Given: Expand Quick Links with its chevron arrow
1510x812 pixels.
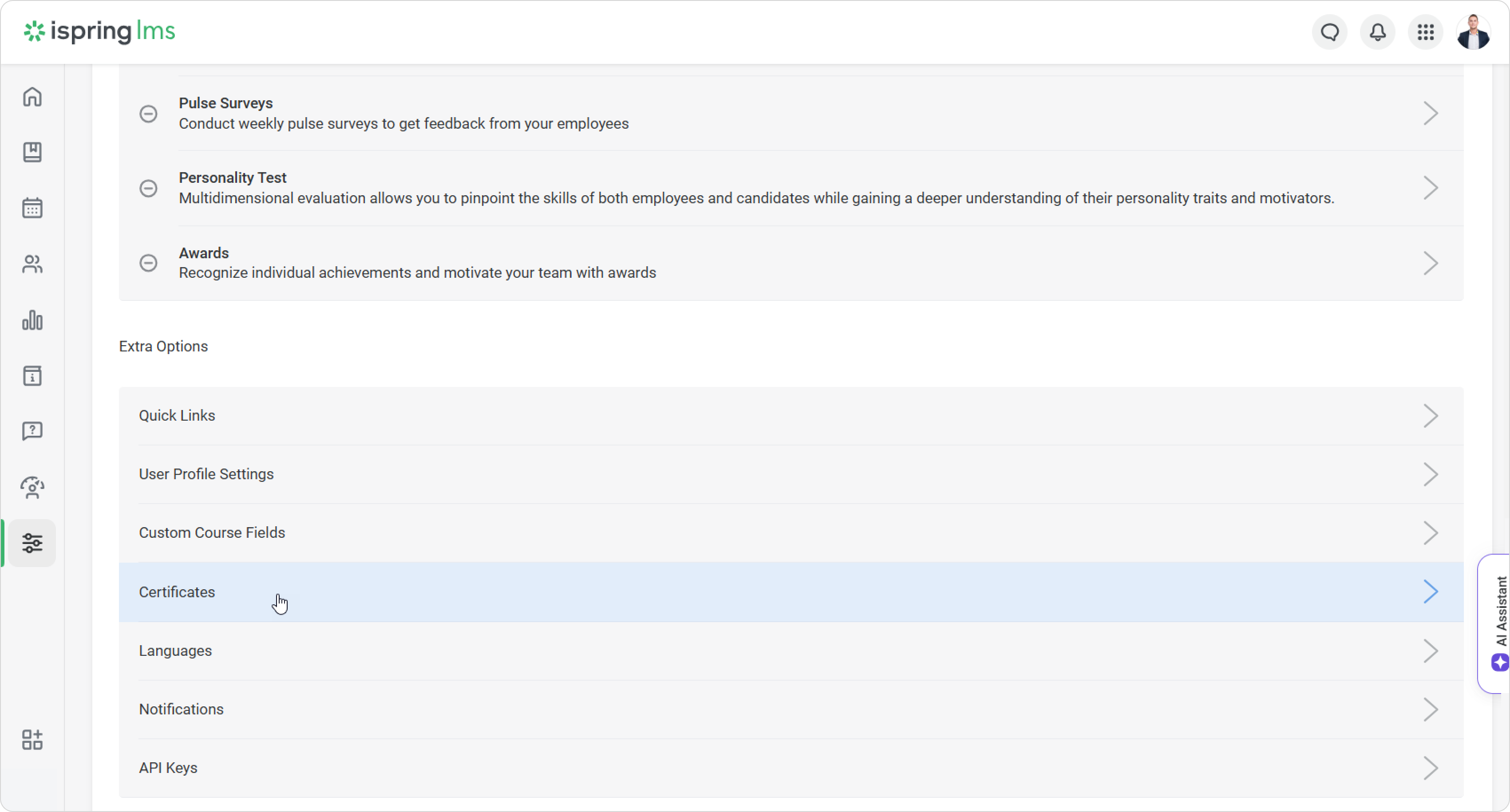Looking at the screenshot, I should tap(1431, 416).
